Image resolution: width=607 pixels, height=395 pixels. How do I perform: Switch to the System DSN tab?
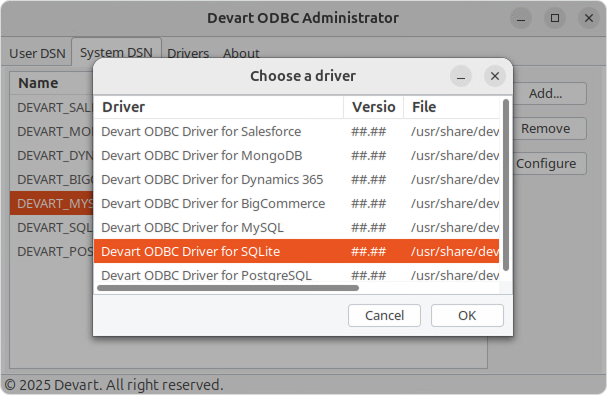click(x=116, y=52)
